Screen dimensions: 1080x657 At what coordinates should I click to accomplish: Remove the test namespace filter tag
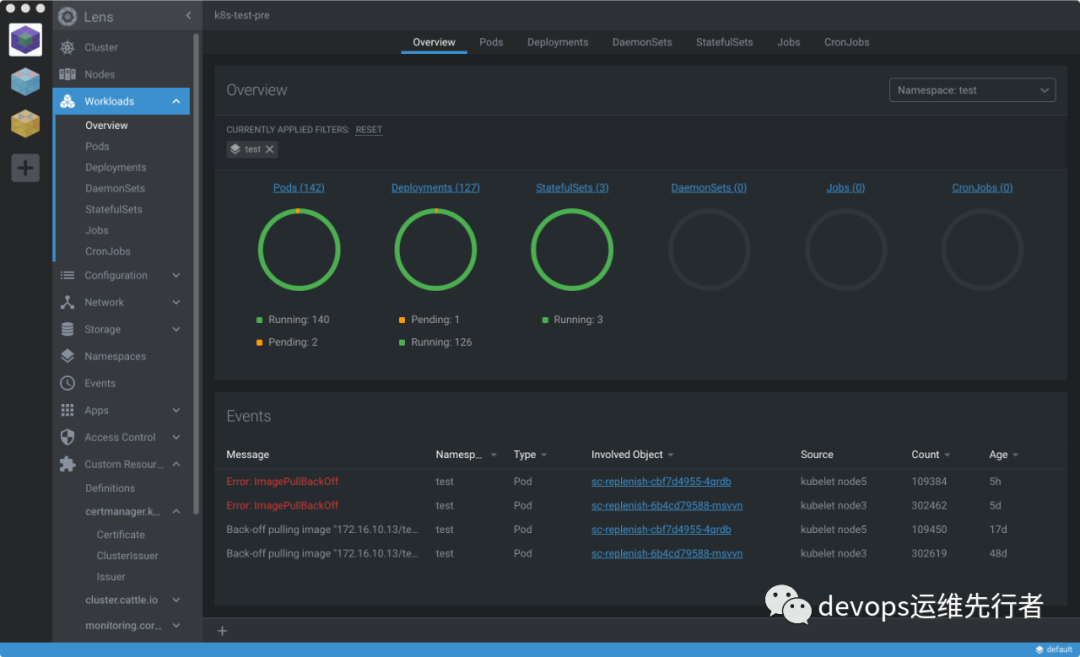(270, 149)
